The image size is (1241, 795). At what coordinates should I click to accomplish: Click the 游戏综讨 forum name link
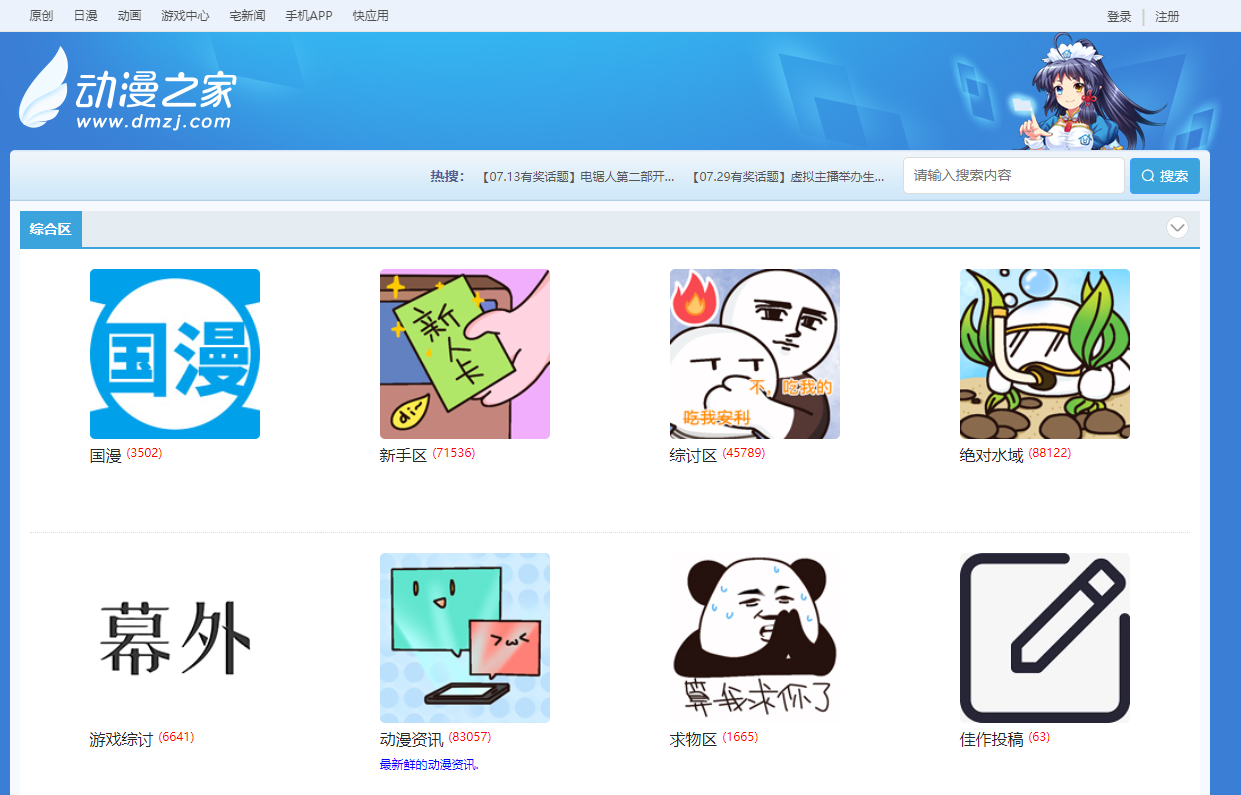click(122, 740)
